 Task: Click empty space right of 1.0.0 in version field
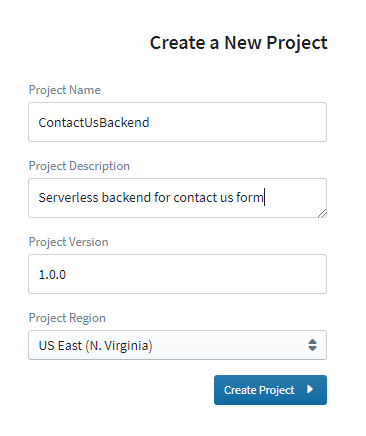click(x=196, y=274)
